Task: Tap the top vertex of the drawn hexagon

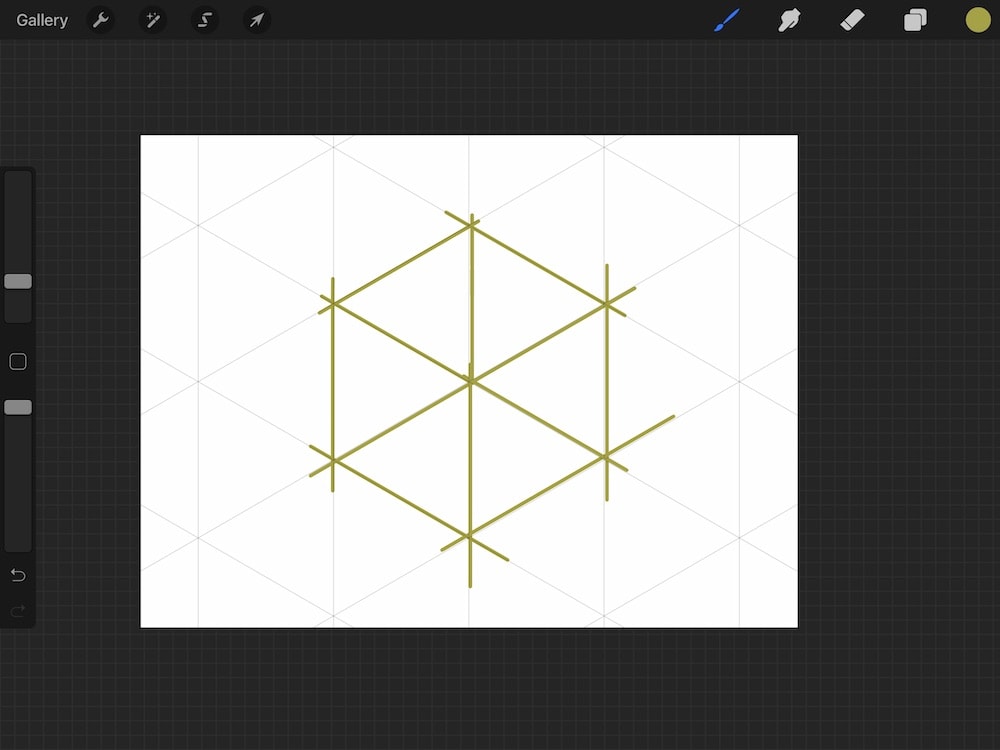Action: coord(471,224)
